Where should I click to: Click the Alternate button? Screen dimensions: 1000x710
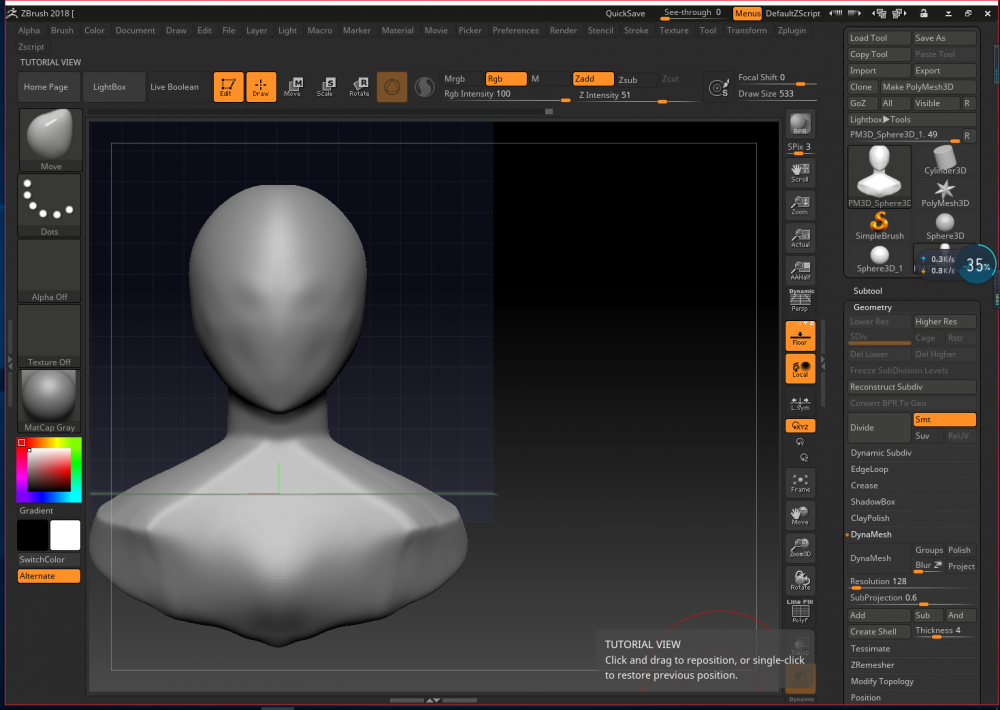pyautogui.click(x=49, y=576)
